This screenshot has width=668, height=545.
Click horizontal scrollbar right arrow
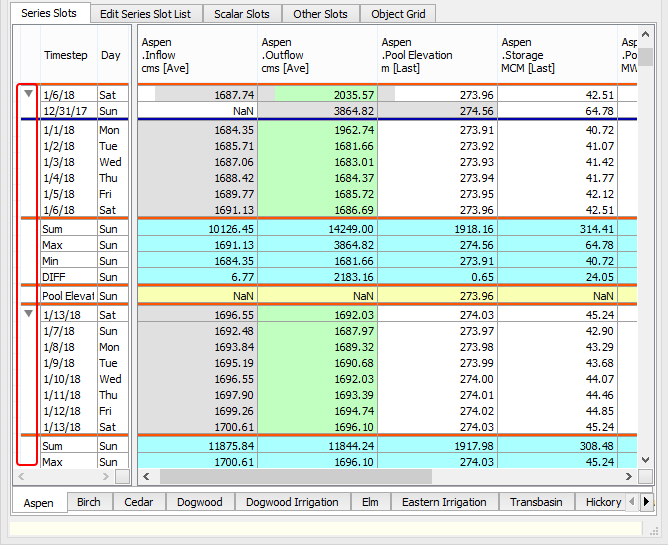point(628,477)
